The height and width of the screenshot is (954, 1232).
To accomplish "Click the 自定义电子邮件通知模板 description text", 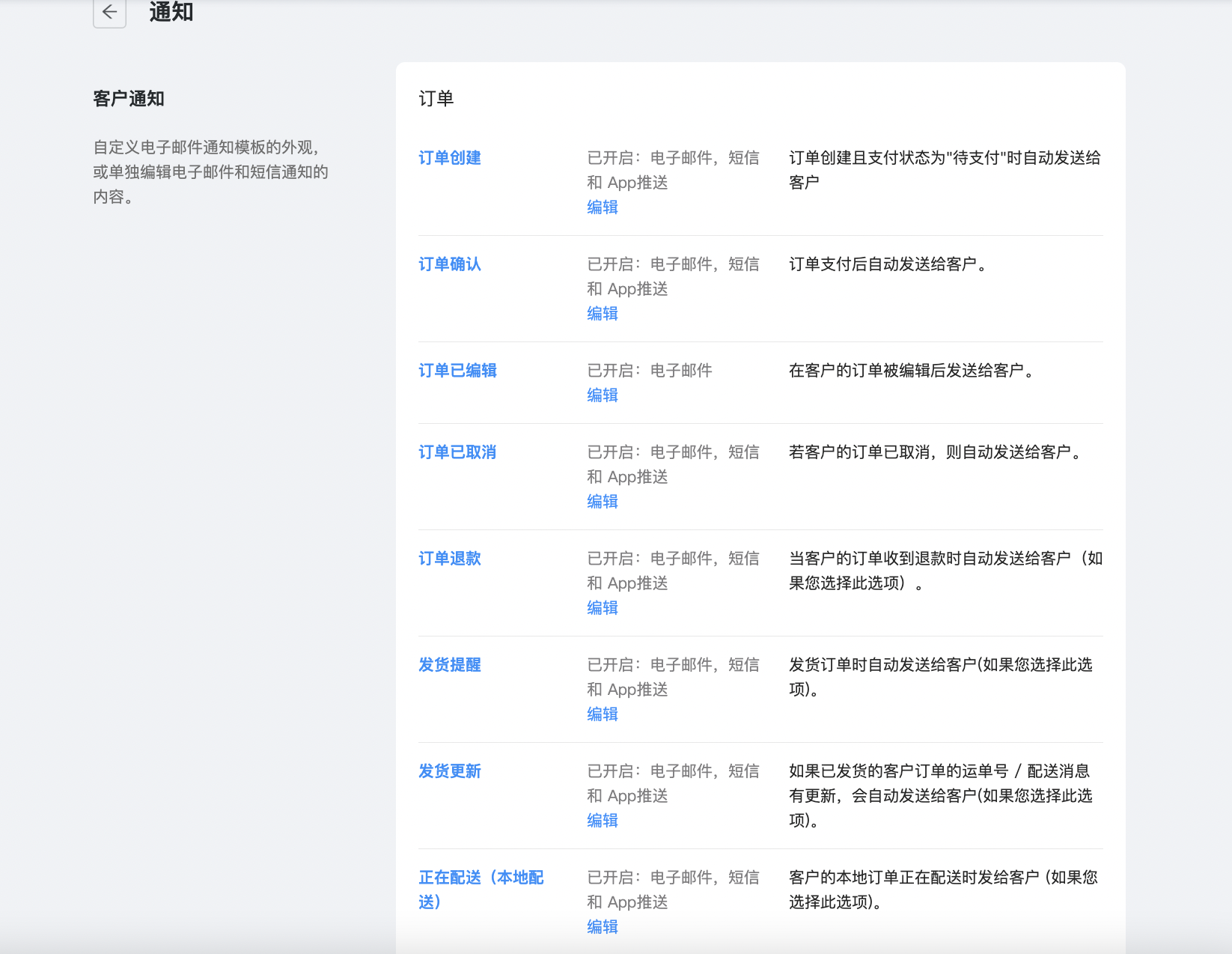I will [211, 172].
